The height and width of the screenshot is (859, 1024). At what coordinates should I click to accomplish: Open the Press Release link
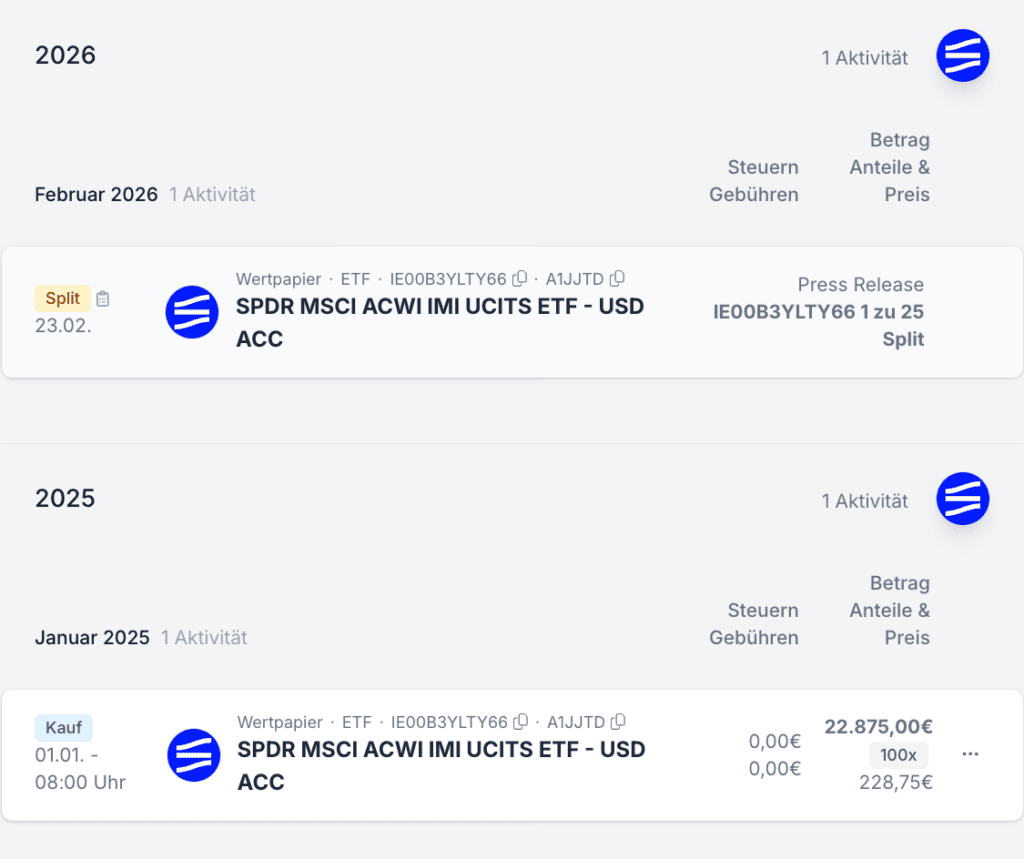tap(860, 285)
